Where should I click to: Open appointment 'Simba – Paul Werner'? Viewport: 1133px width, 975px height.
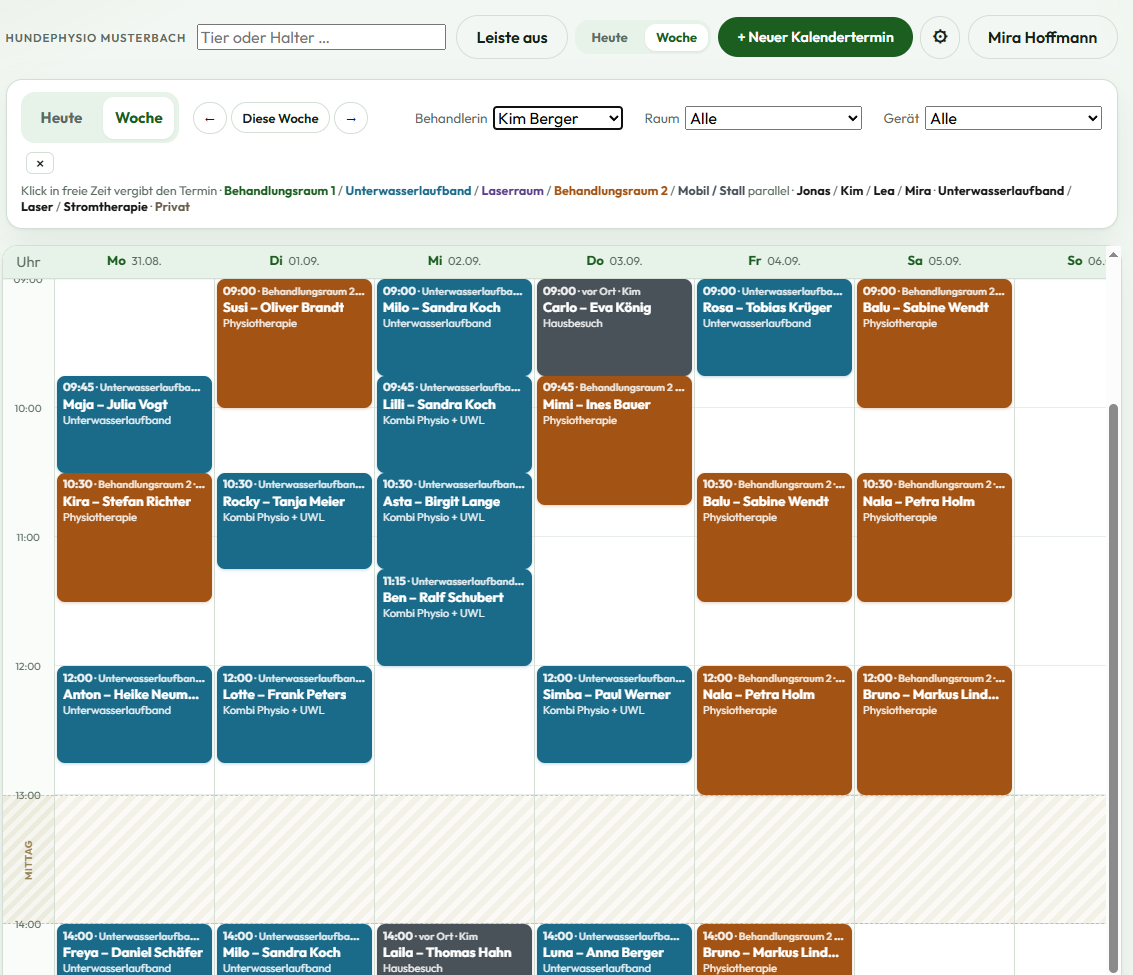click(614, 714)
